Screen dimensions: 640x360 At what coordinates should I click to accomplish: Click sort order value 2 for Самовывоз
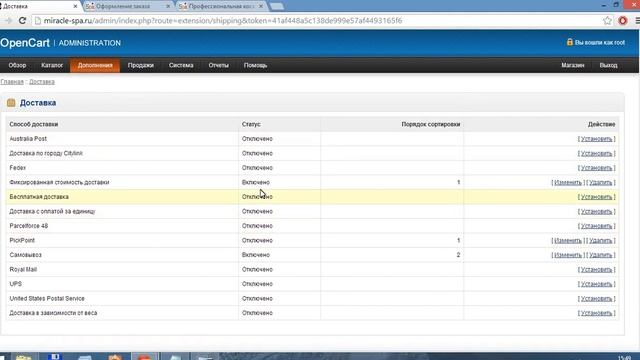[458, 255]
